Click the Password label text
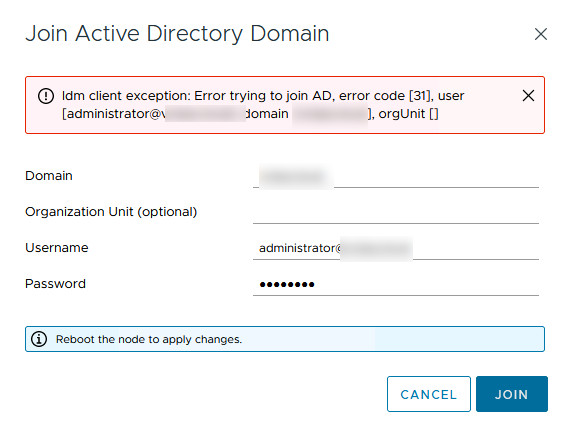The image size is (570, 434). 55,284
